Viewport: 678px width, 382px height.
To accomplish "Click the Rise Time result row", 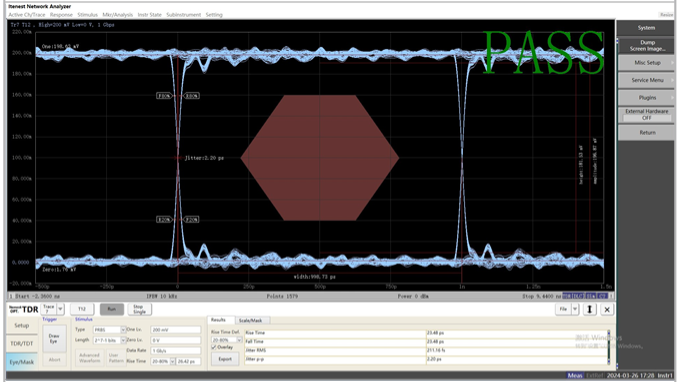I will [x=426, y=333].
